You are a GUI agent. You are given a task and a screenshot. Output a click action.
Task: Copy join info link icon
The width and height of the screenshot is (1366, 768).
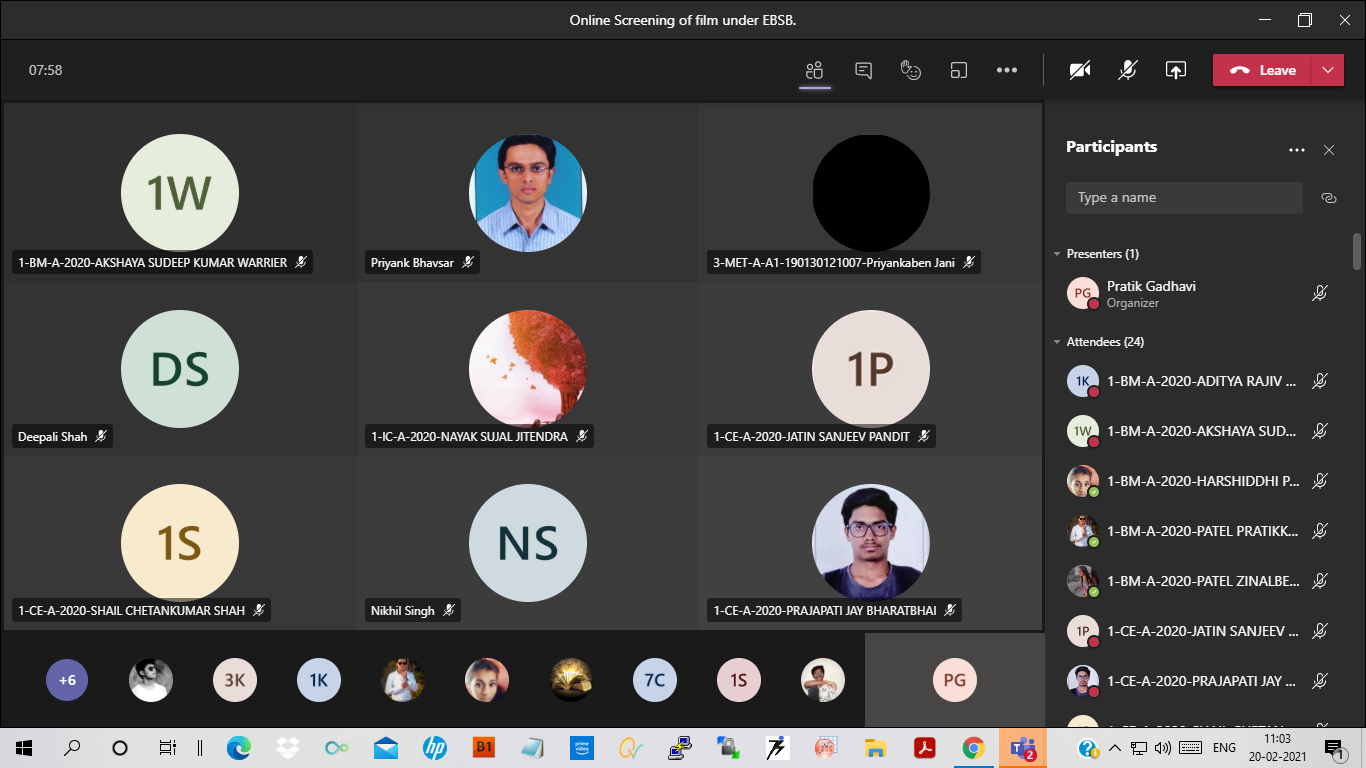tap(1329, 198)
